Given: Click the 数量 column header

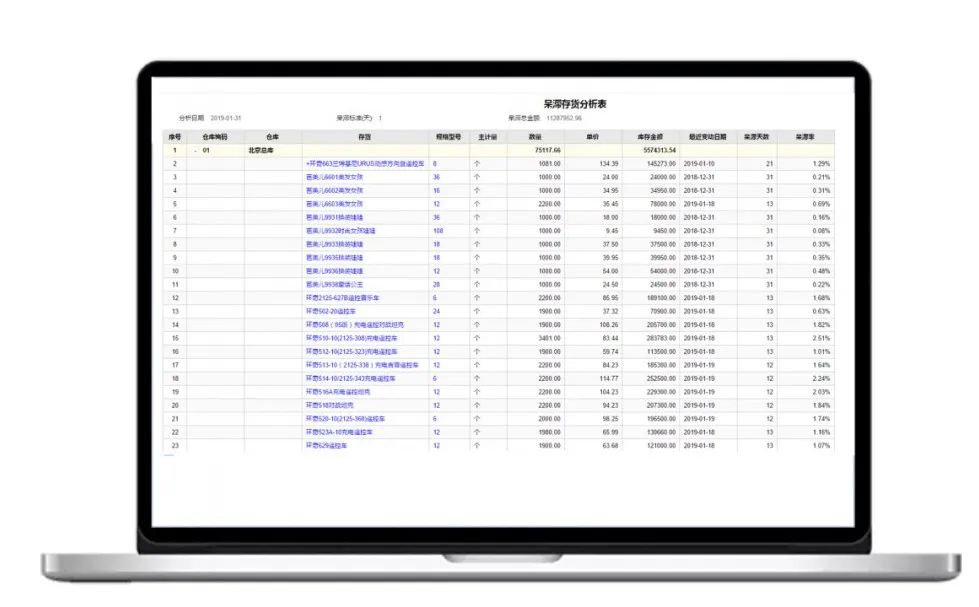Looking at the screenshot, I should point(536,137).
